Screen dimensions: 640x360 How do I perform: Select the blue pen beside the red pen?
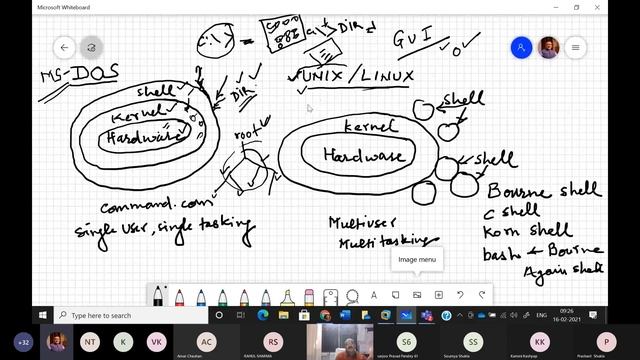pos(201,297)
